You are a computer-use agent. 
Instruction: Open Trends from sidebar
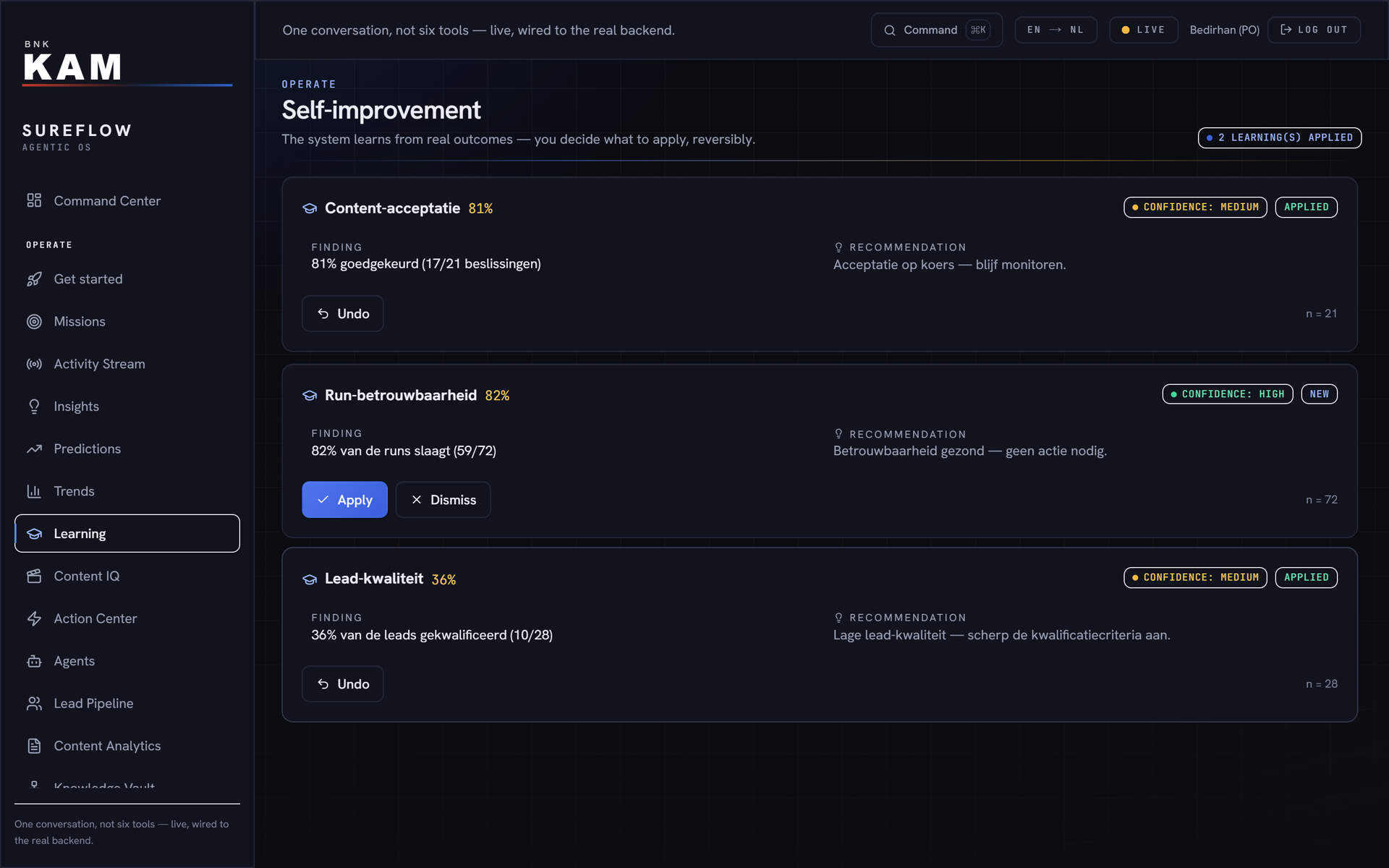click(x=127, y=491)
